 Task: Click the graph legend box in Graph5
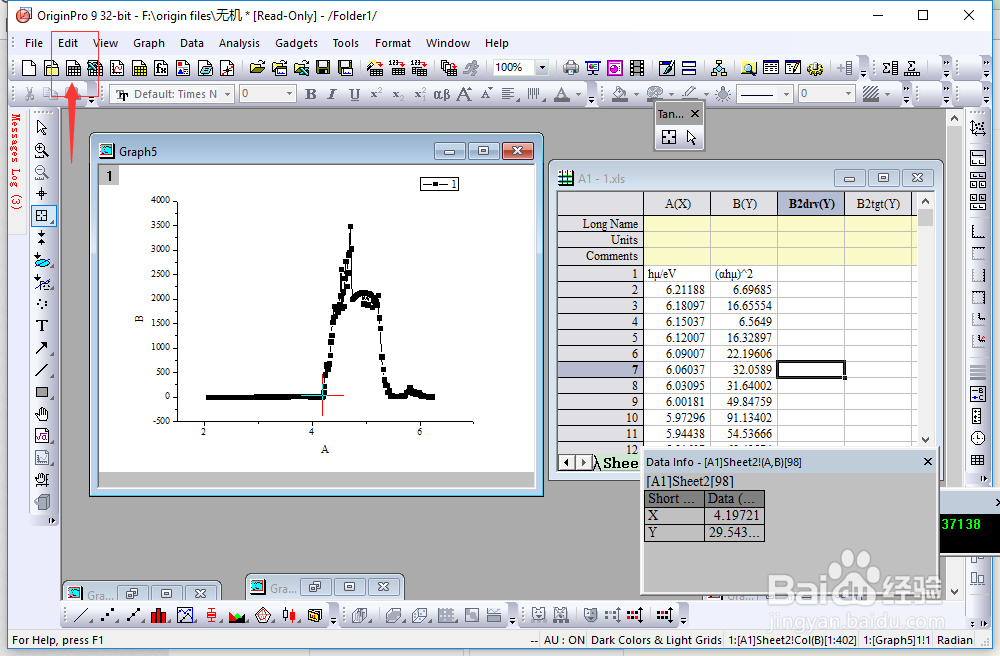coord(439,184)
